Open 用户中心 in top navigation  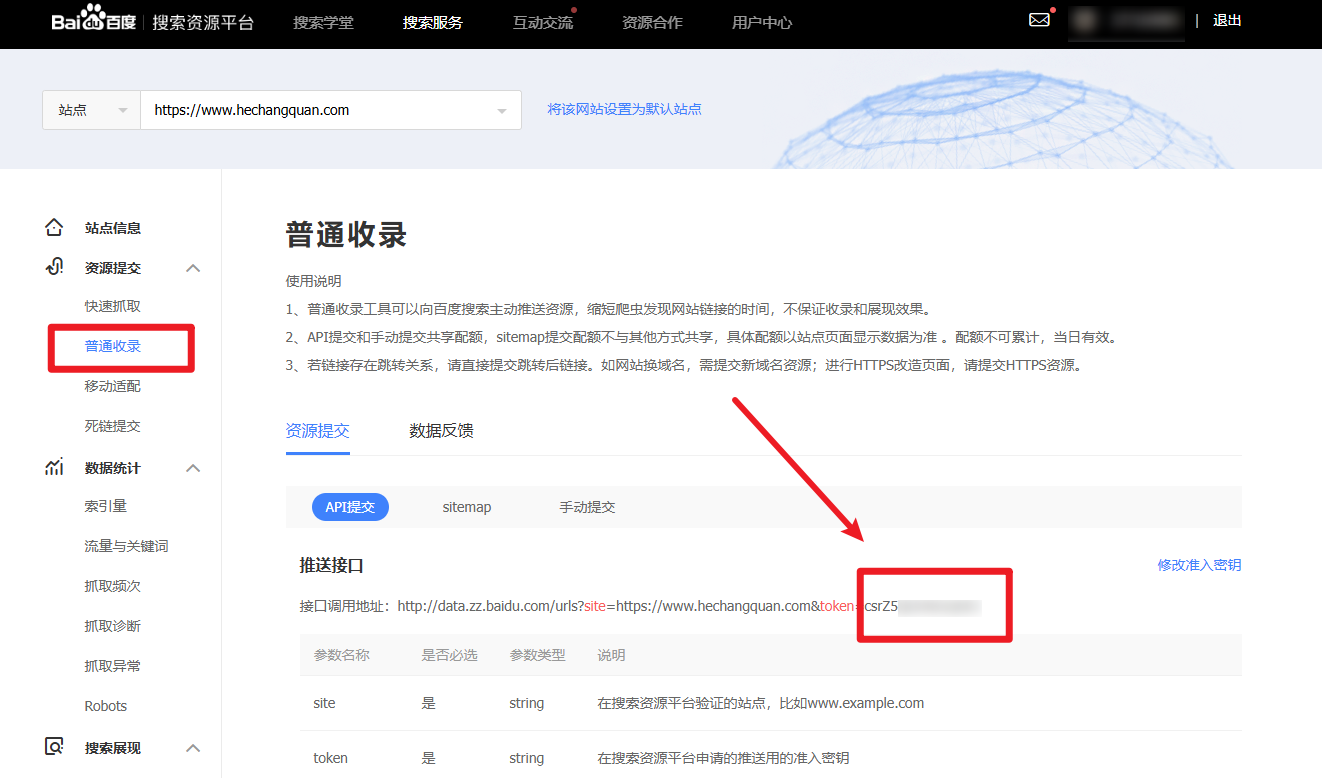(x=762, y=22)
